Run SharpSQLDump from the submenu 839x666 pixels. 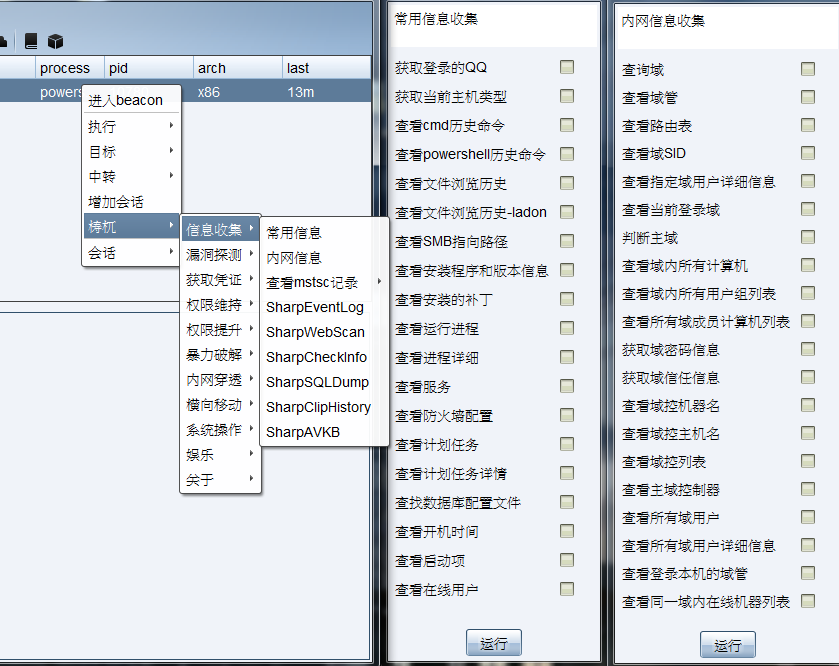(x=324, y=382)
